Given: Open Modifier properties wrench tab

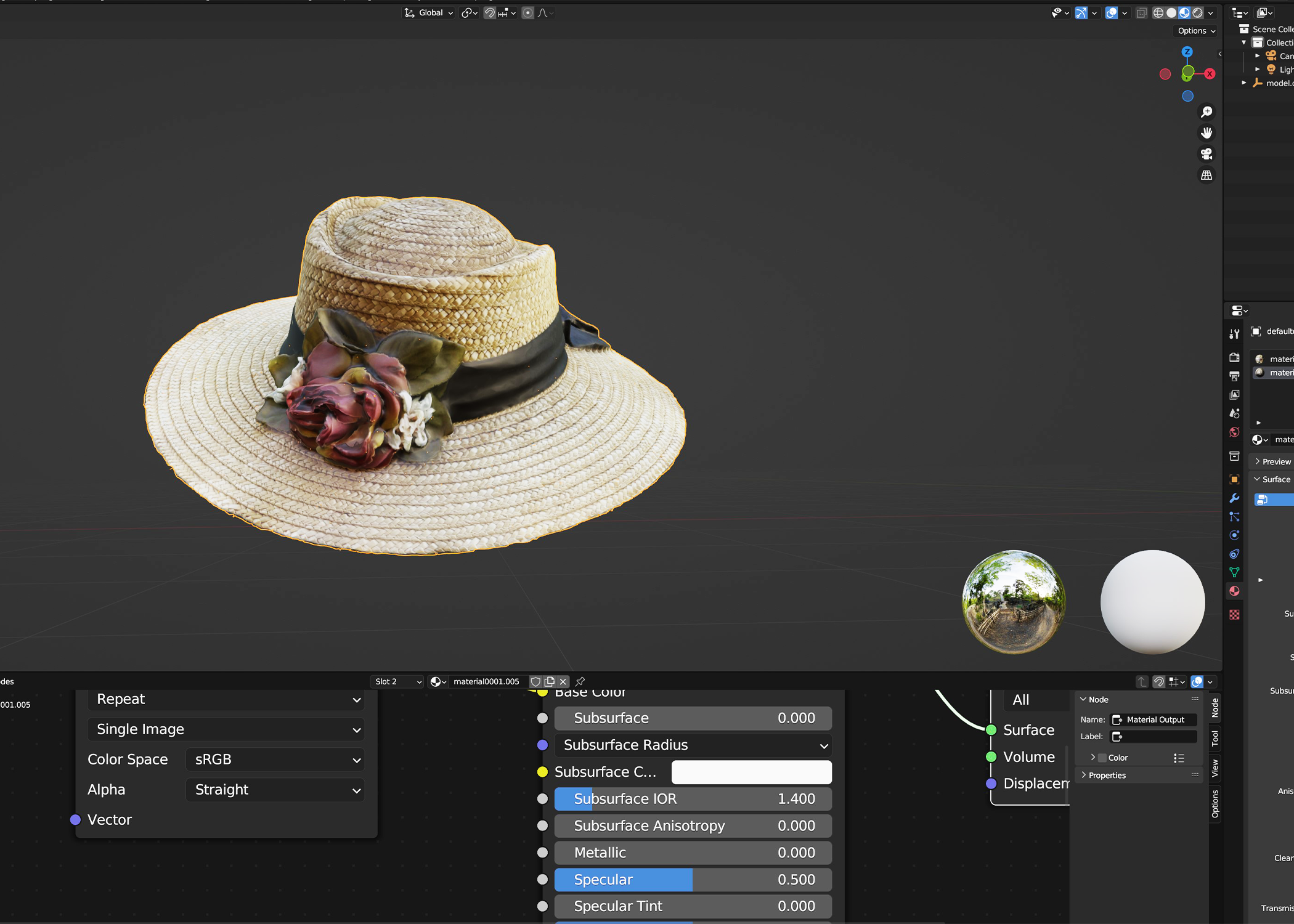Looking at the screenshot, I should click(x=1234, y=498).
